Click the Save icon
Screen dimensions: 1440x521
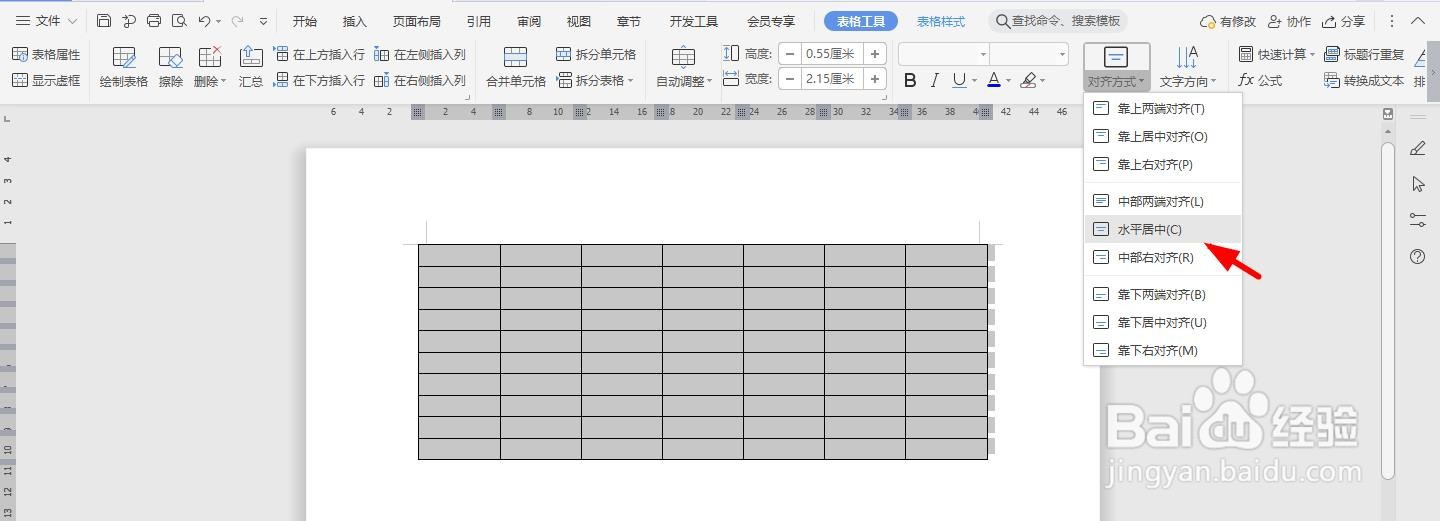[104, 21]
